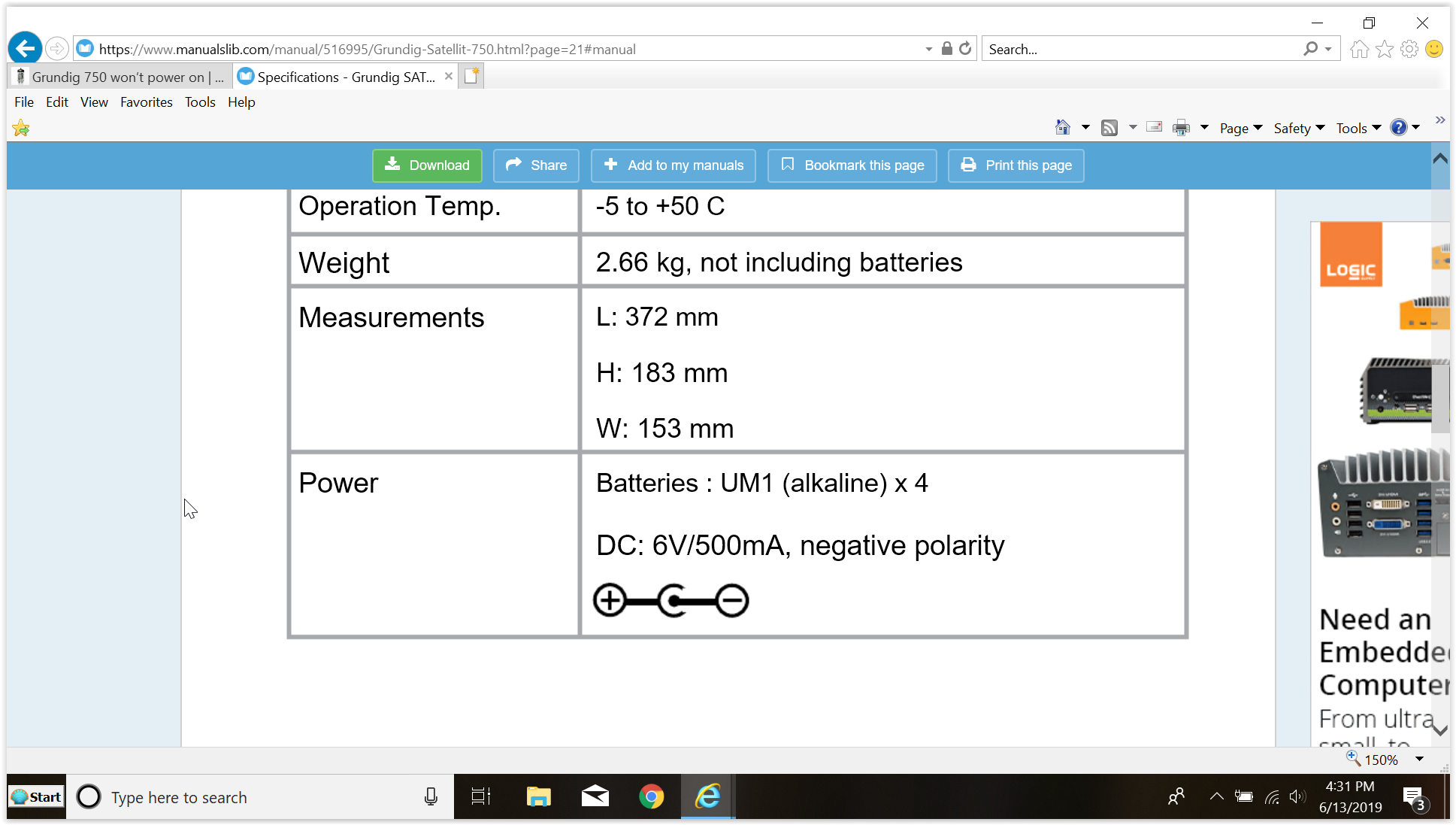
Task: Click the search magnifier icon
Action: [1310, 49]
